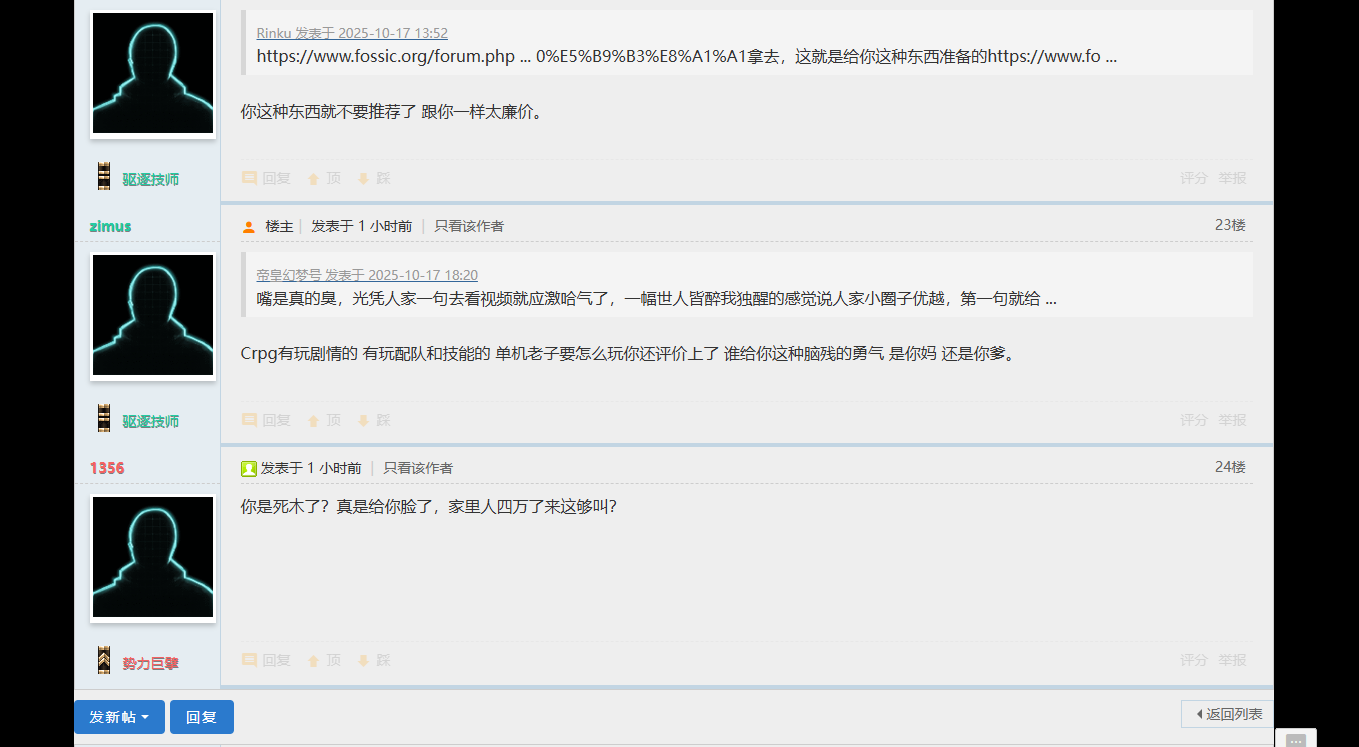Click green user icon on post 24

[x=249, y=468]
